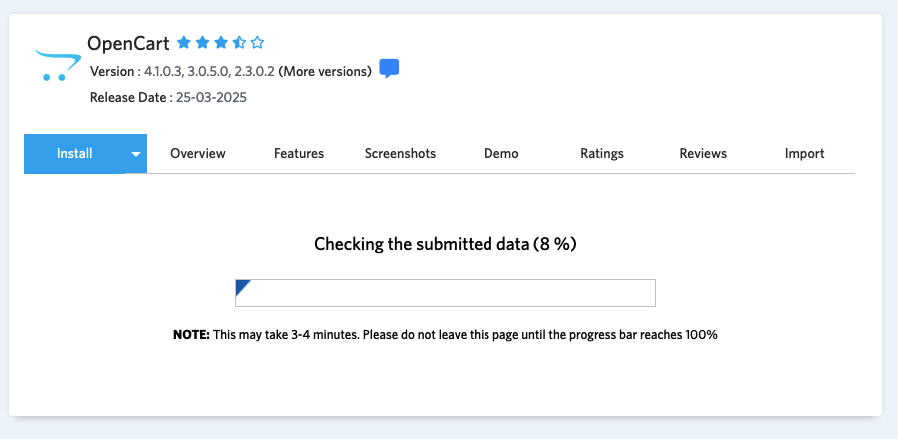Show the Reviews tab
This screenshot has height=439, width=898.
[703, 153]
